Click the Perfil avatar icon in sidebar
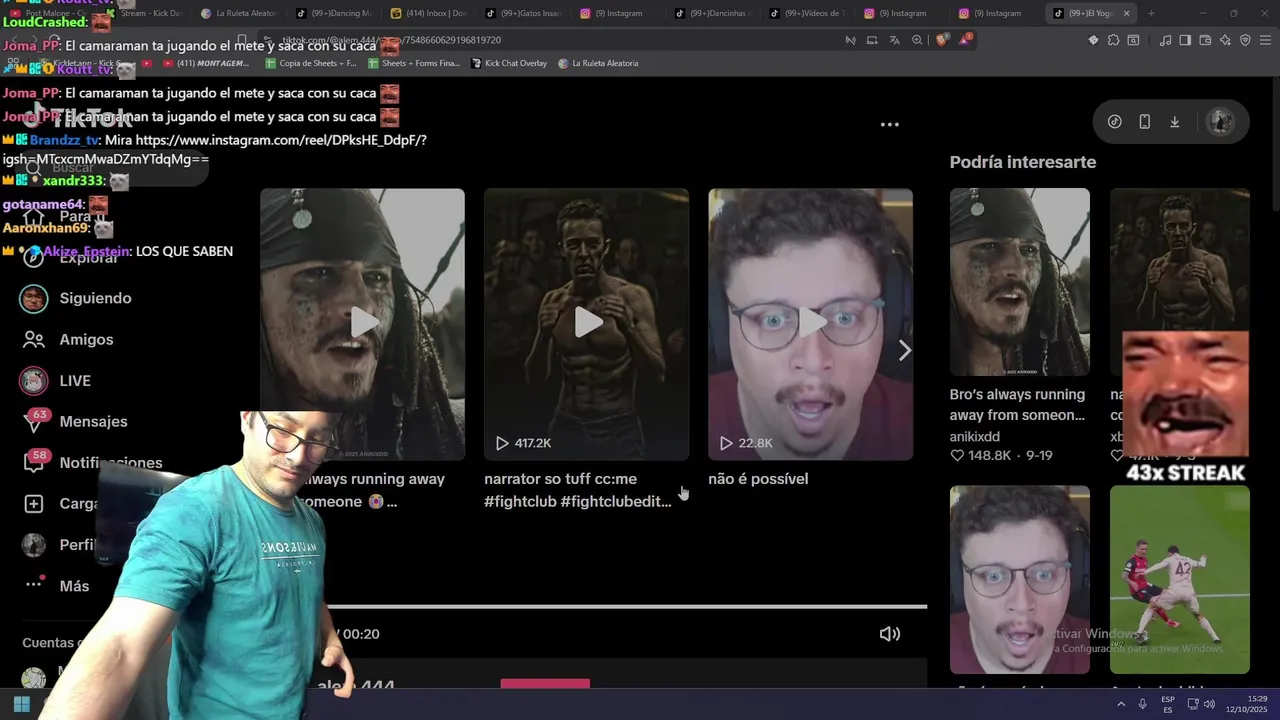Image resolution: width=1280 pixels, height=720 pixels. pos(34,545)
